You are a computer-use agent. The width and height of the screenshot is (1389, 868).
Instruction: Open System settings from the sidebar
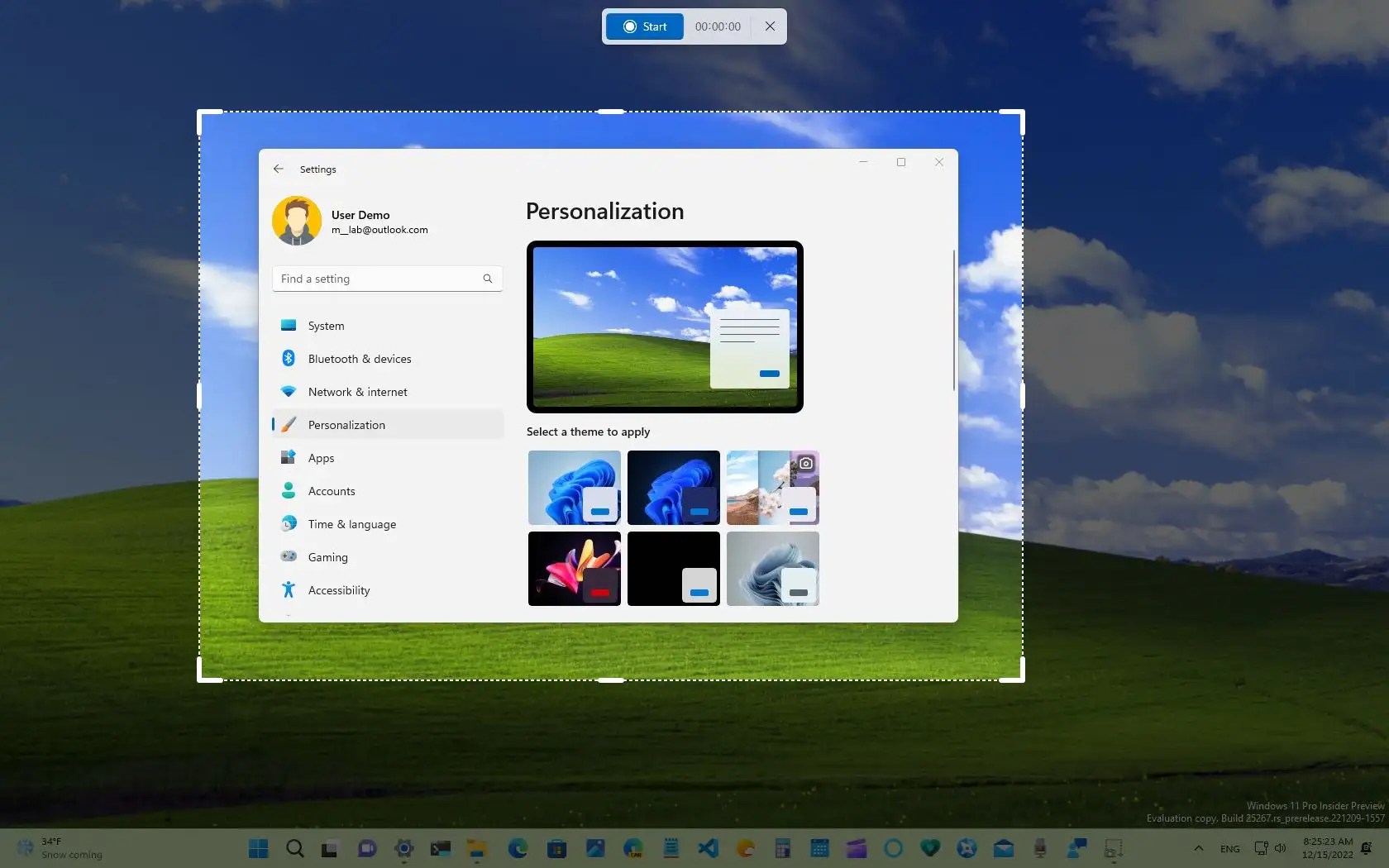coord(325,325)
